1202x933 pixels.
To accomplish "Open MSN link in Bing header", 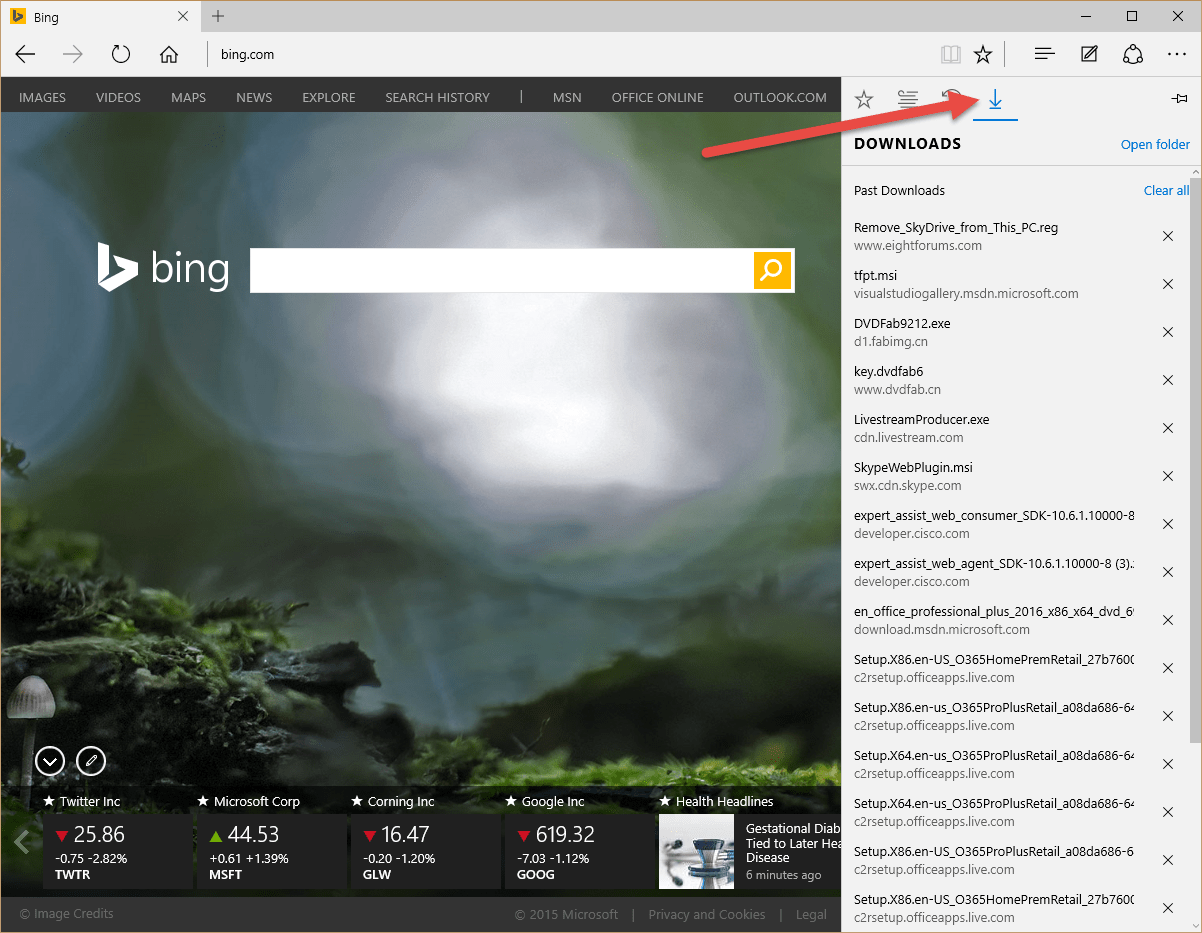I will click(x=567, y=97).
